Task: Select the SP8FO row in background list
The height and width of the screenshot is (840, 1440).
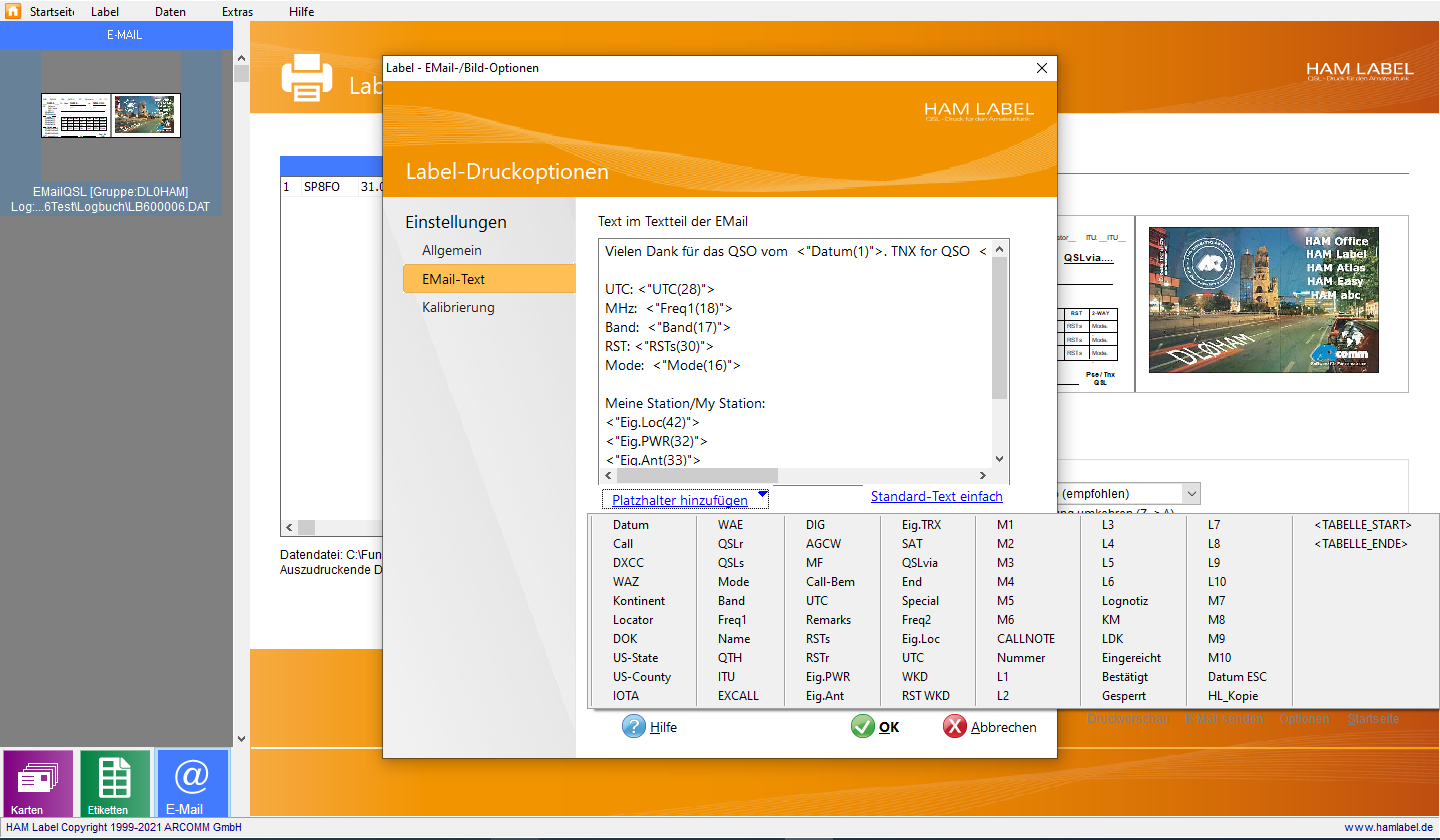Action: (331, 186)
